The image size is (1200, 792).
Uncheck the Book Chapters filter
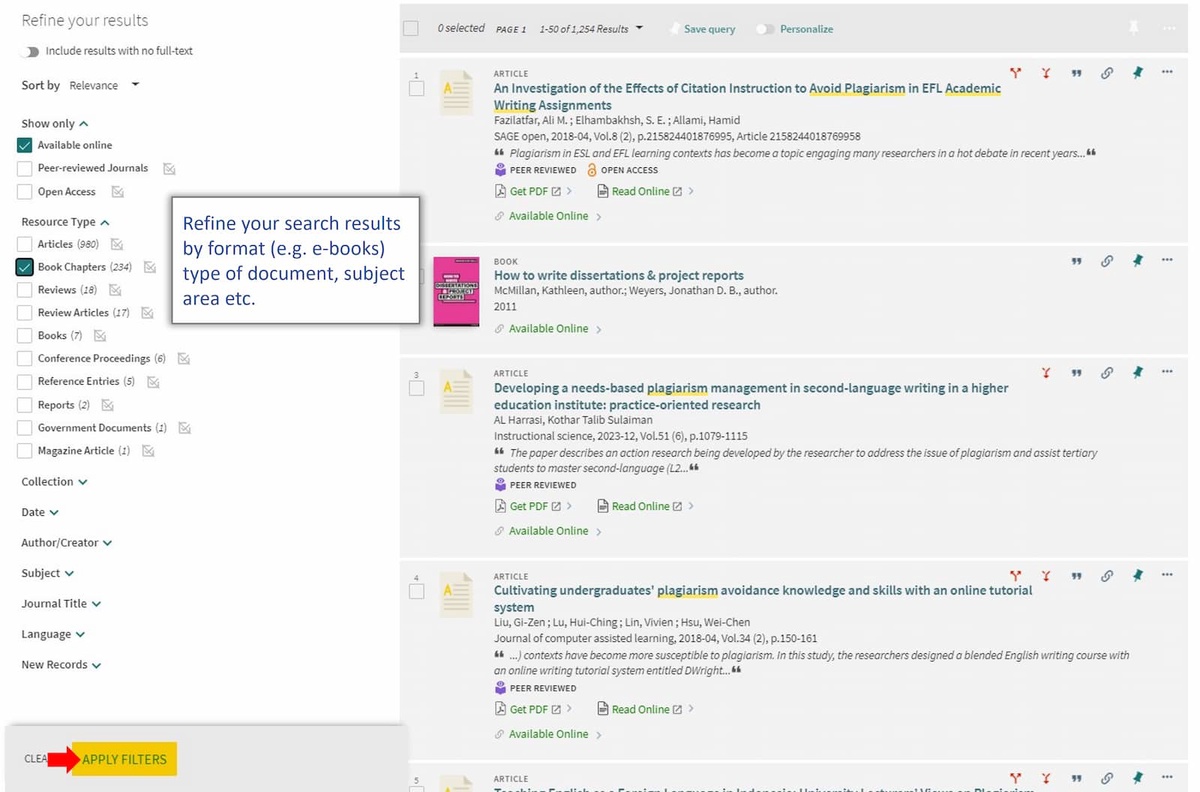point(23,267)
